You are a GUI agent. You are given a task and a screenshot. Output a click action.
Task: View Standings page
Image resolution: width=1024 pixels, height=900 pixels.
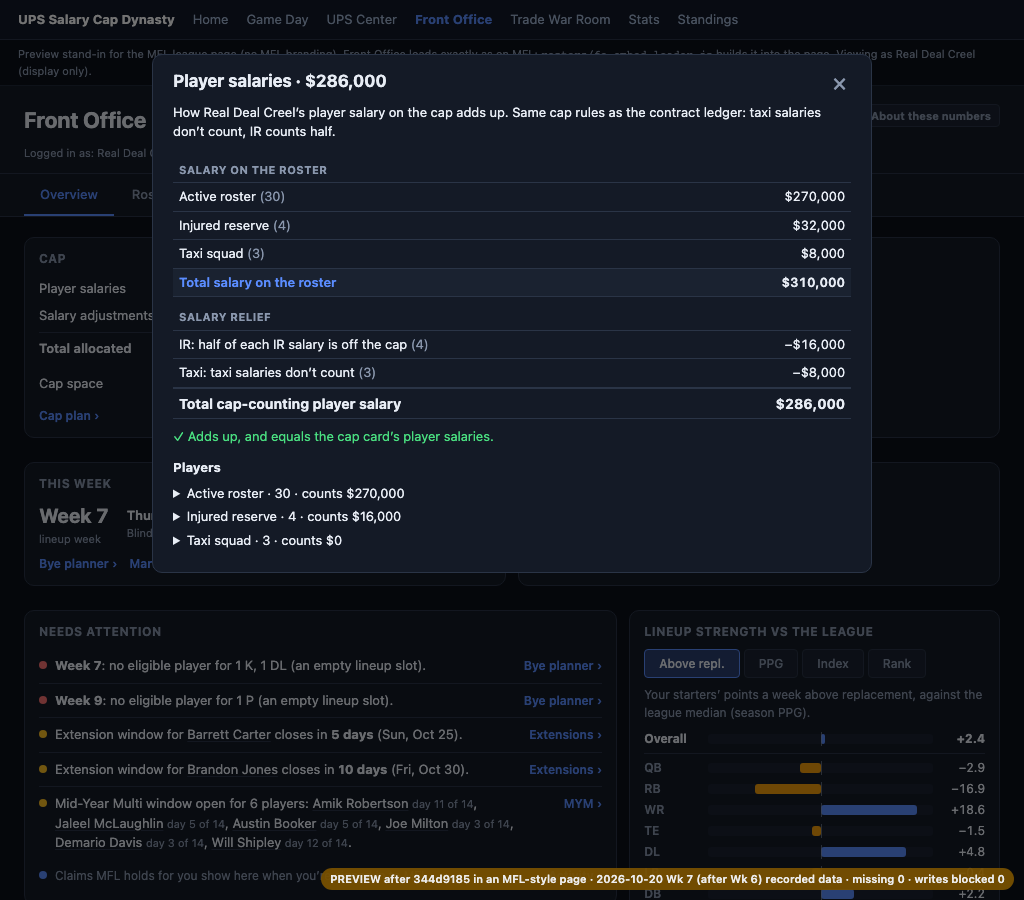coord(707,20)
